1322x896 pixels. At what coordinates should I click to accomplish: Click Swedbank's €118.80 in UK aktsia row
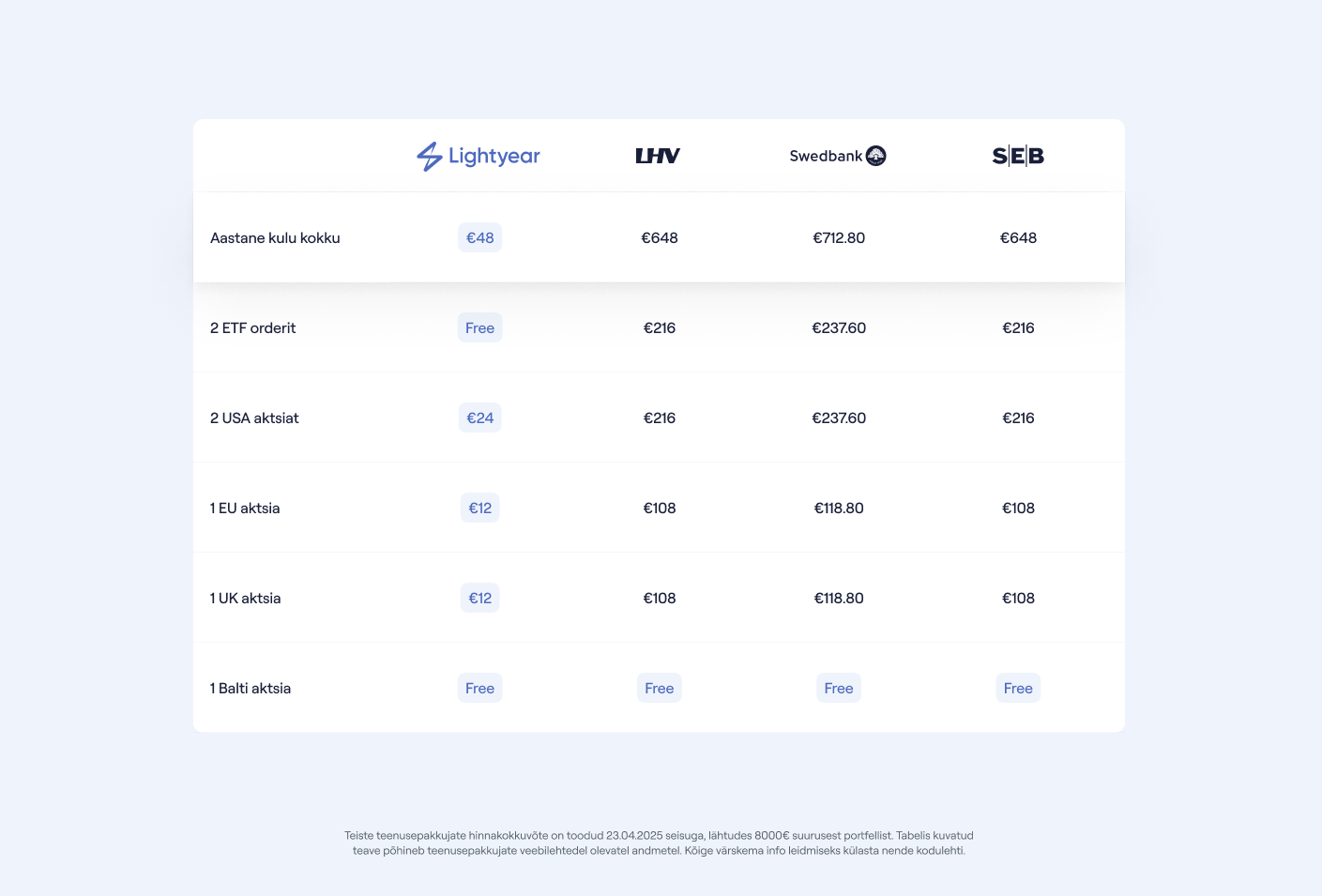839,599
